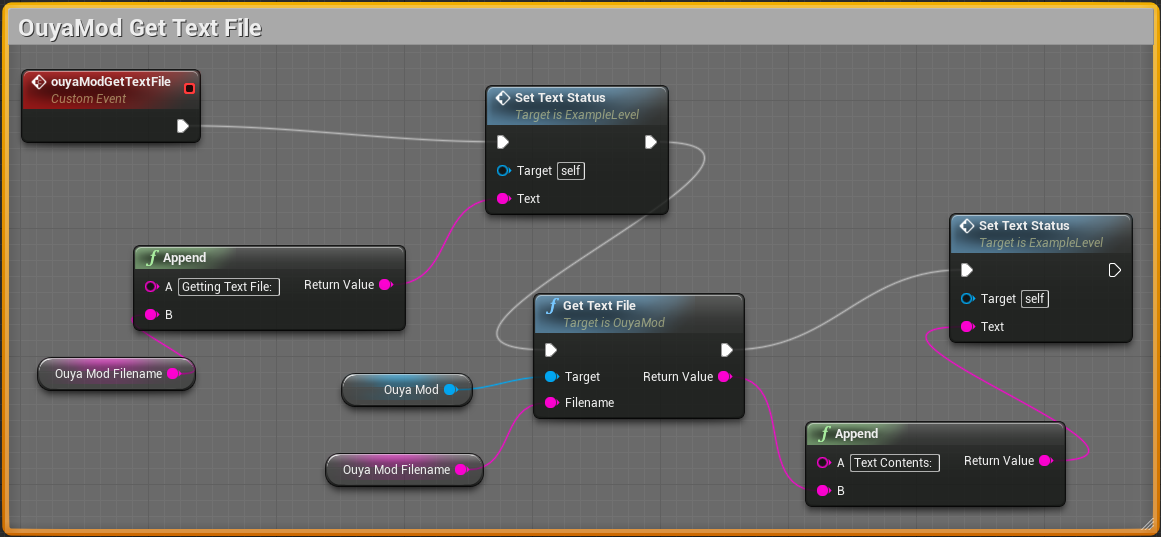Image resolution: width=1161 pixels, height=537 pixels.
Task: Click Return Value pin of the 'Getting Text File:' Append
Action: (x=386, y=285)
